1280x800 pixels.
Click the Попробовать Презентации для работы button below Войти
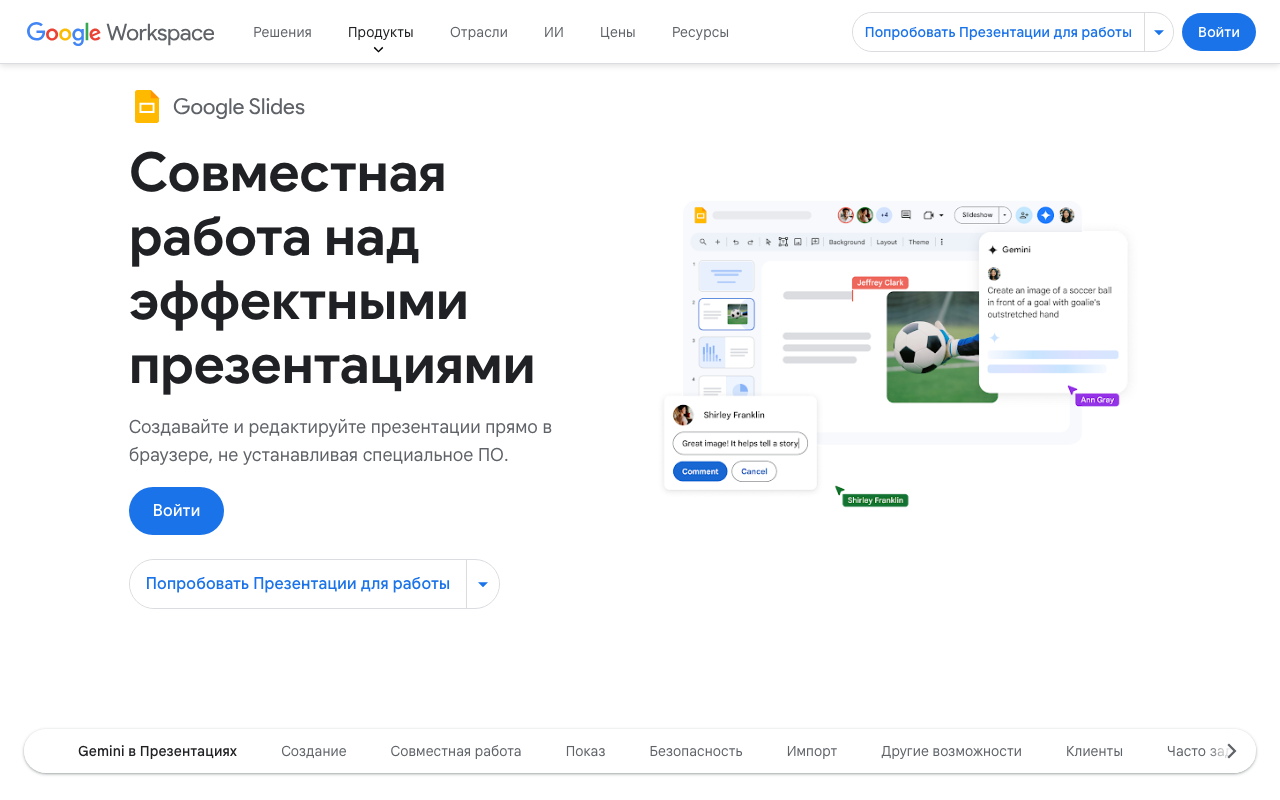[x=298, y=584]
